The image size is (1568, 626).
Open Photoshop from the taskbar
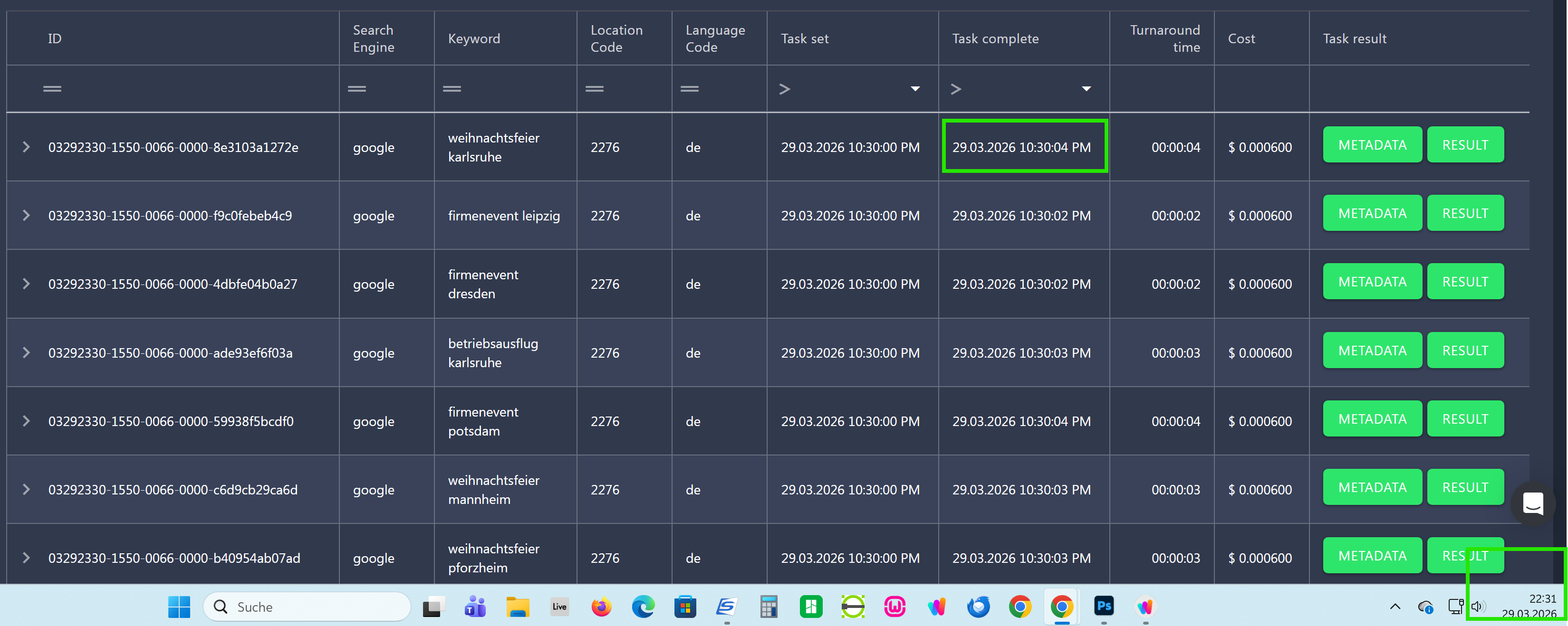click(x=1104, y=606)
